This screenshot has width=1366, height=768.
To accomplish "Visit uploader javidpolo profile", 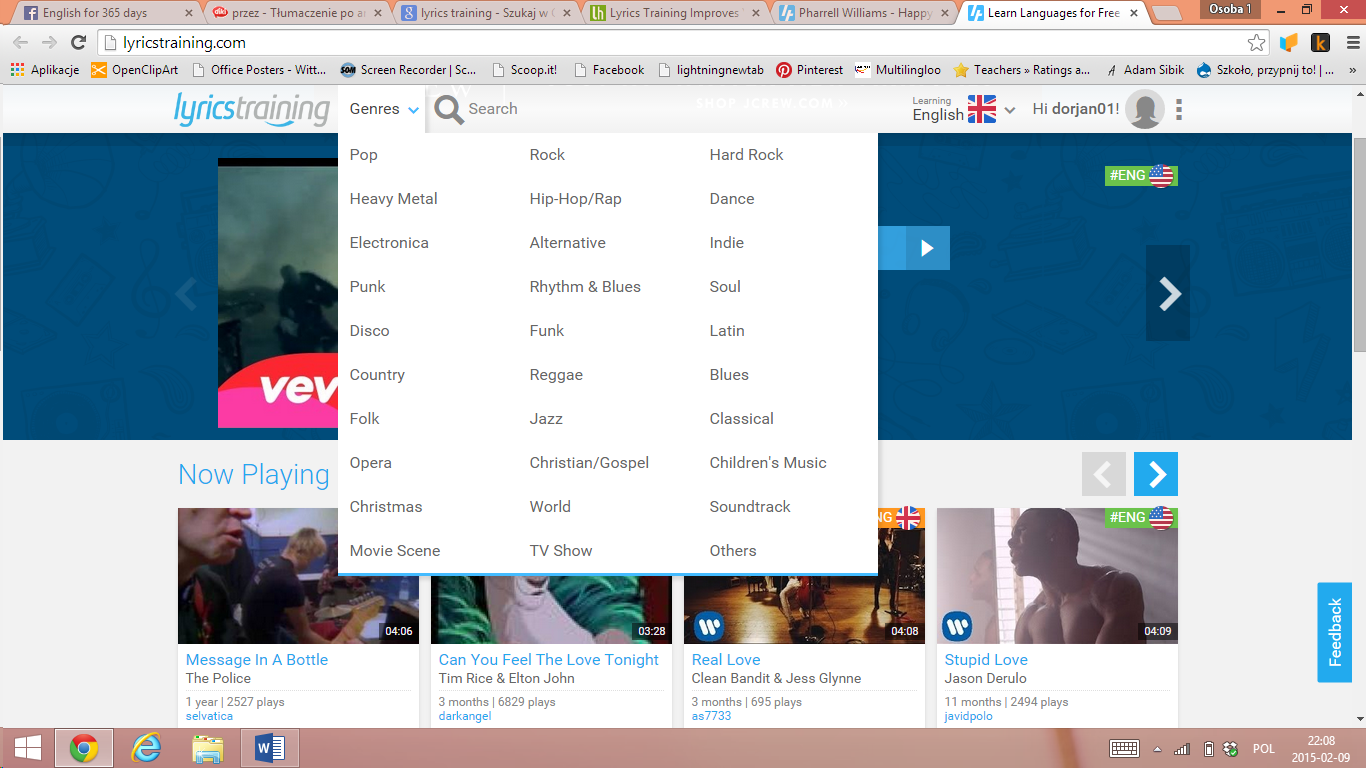I will 969,716.
